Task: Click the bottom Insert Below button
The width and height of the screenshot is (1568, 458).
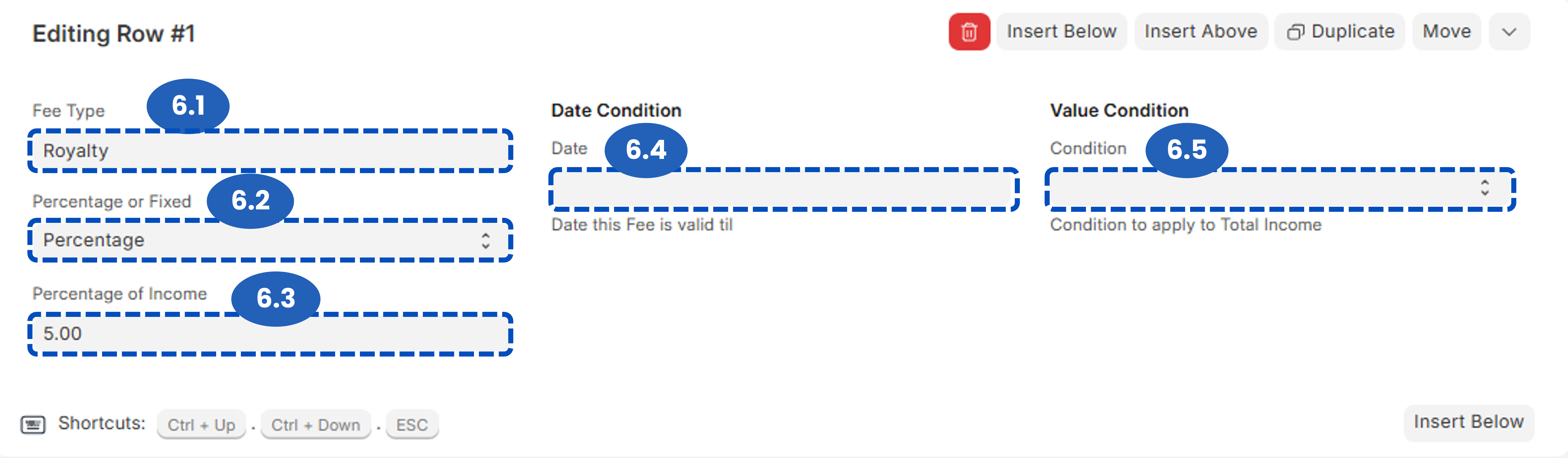Action: (1468, 422)
